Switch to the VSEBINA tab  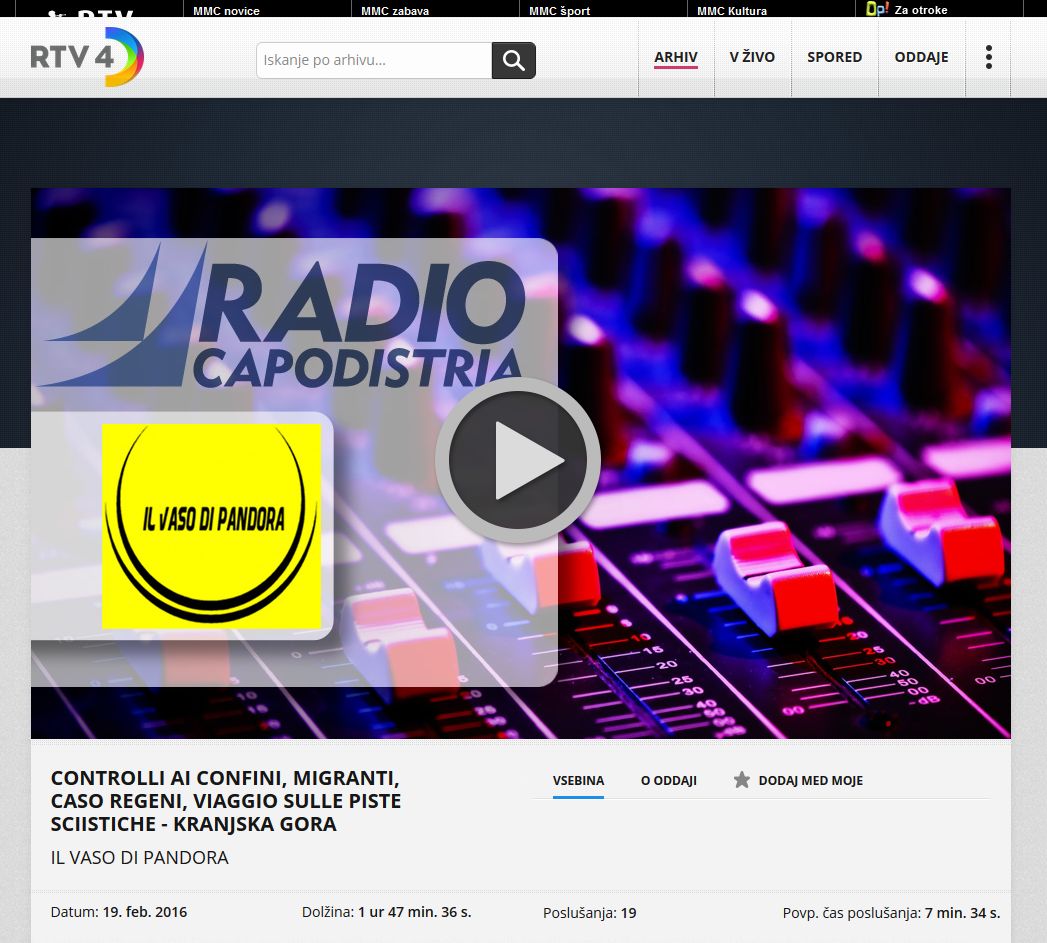click(x=578, y=781)
